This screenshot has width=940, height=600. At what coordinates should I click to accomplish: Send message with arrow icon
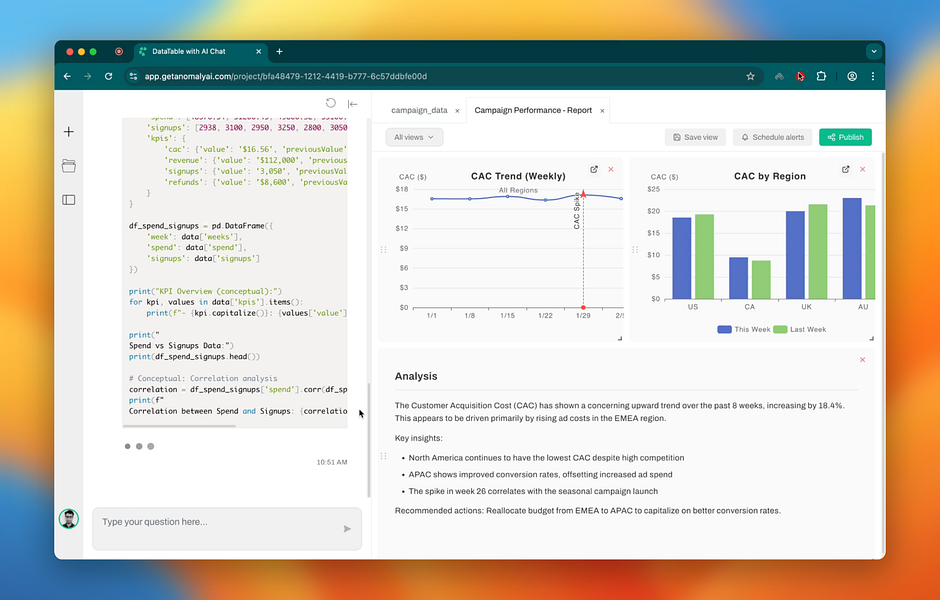[347, 529]
